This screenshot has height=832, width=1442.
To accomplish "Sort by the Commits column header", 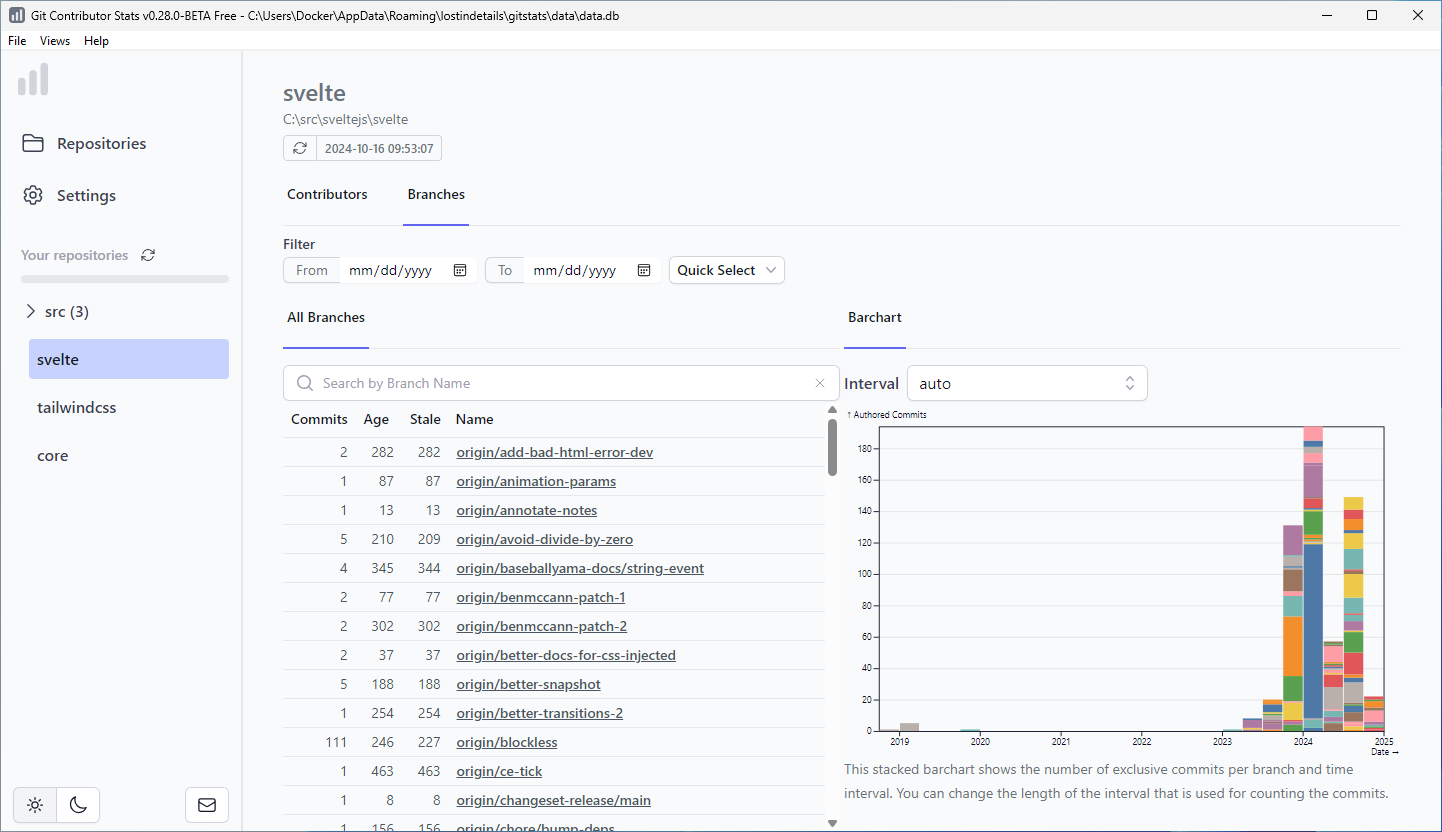I will (x=319, y=419).
